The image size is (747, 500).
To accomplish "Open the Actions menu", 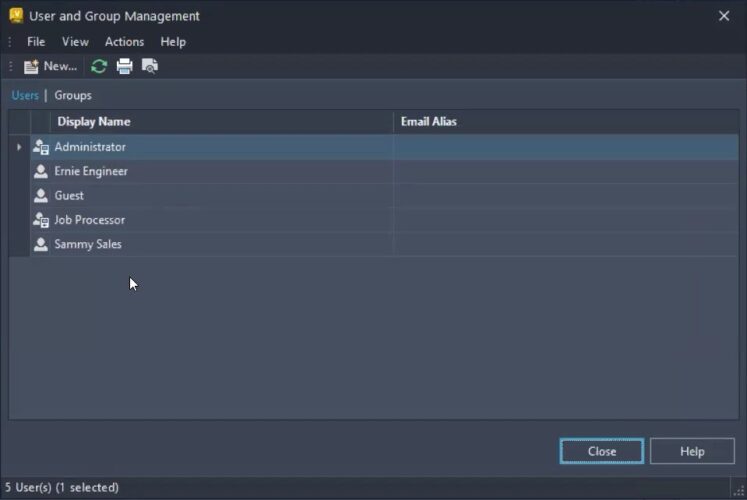I will pyautogui.click(x=124, y=42).
